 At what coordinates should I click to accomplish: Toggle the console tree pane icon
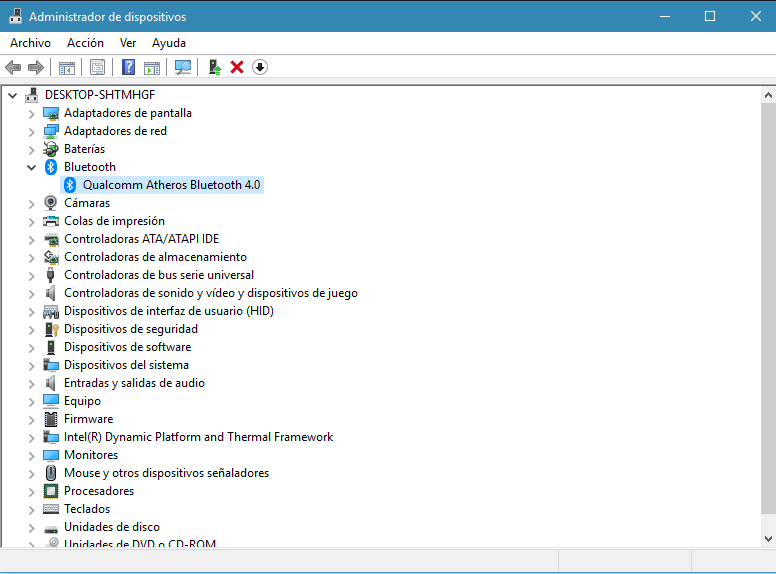click(67, 67)
